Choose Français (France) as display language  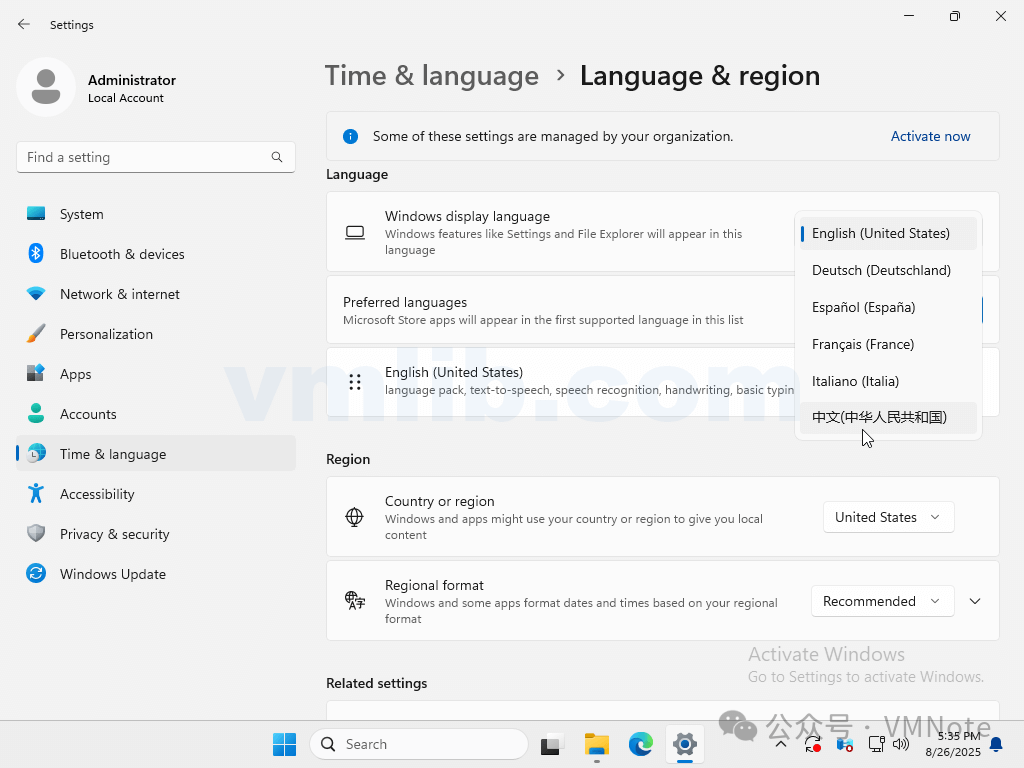863,344
